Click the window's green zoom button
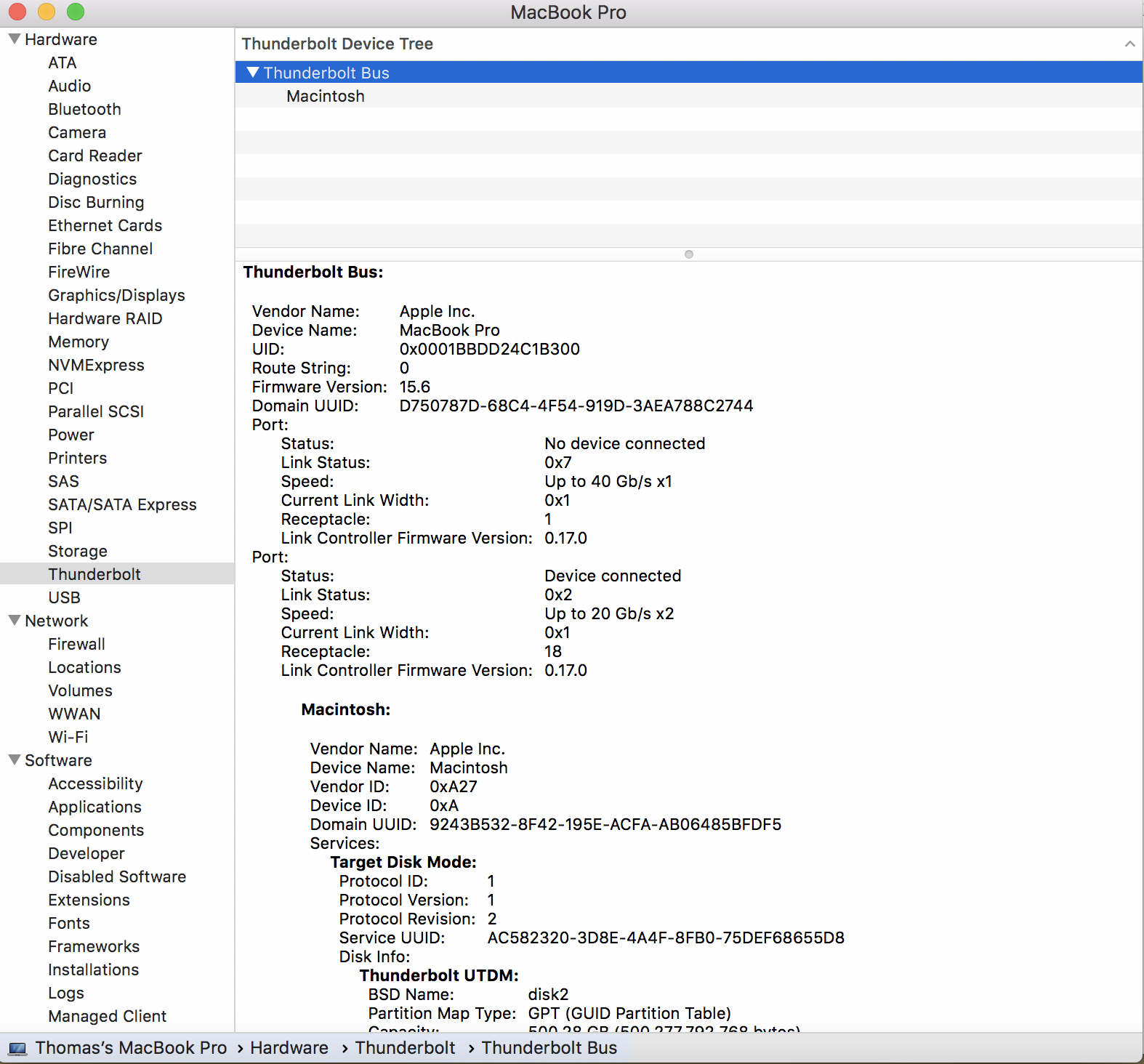Screen dimensions: 1144x1064 tap(76, 12)
